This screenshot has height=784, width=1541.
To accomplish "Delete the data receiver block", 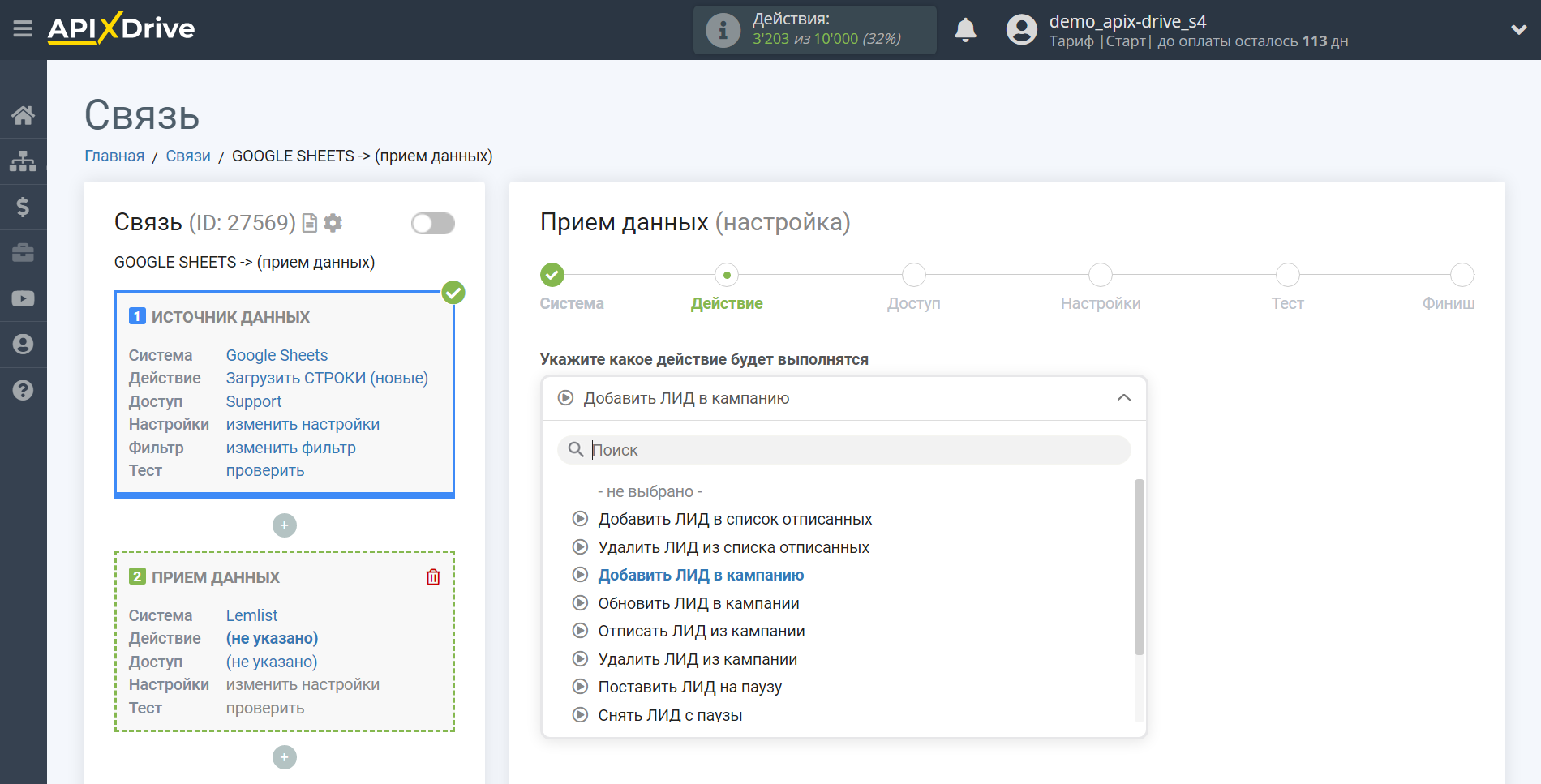I will 433,576.
